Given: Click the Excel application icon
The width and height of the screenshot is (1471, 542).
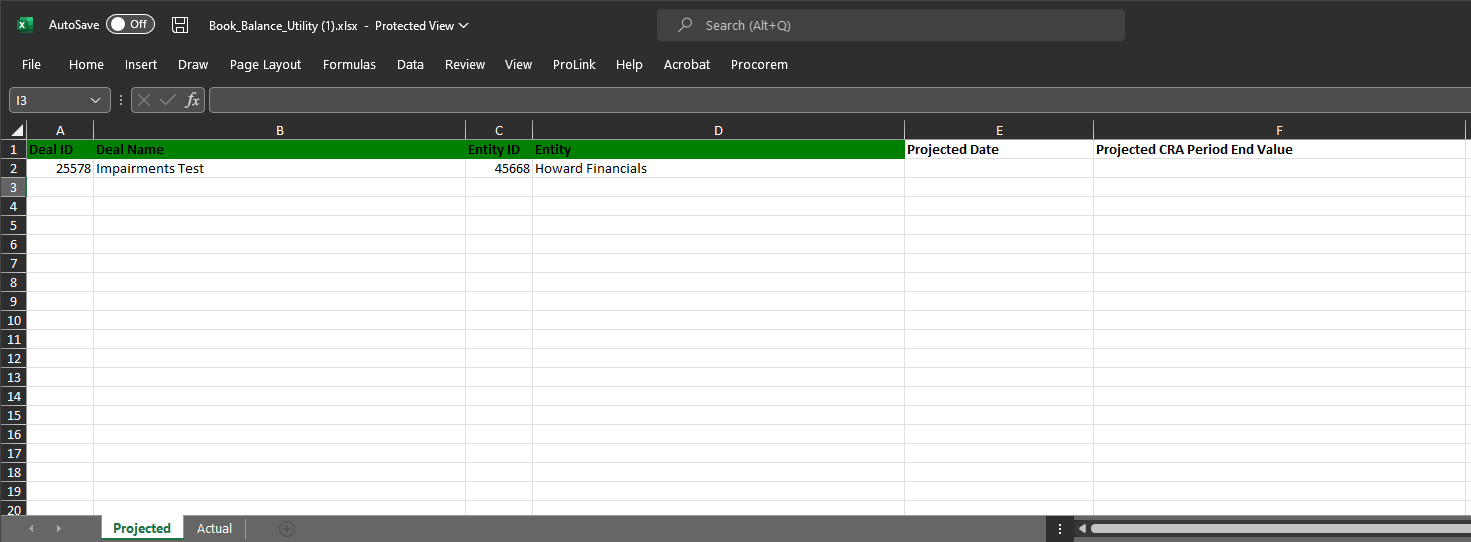Looking at the screenshot, I should coord(25,25).
